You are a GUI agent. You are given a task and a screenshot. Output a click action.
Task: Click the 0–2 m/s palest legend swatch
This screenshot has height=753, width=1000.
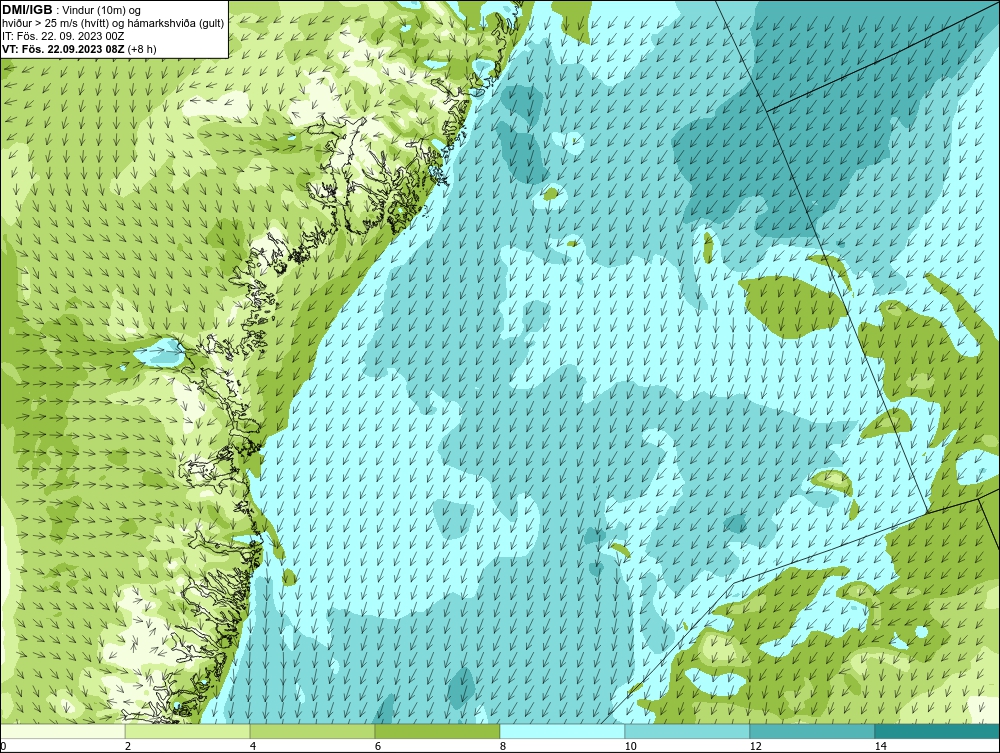tap(62, 731)
